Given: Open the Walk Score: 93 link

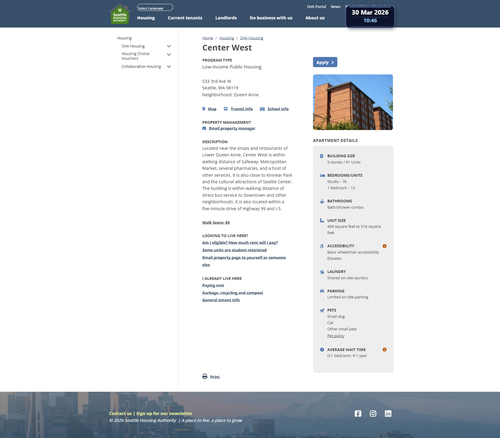Looking at the screenshot, I should [x=216, y=223].
